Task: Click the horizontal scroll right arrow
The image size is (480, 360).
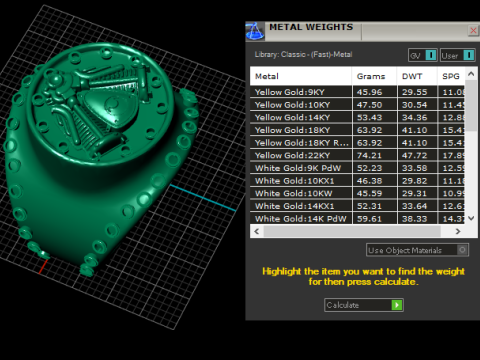Action: 458,231
